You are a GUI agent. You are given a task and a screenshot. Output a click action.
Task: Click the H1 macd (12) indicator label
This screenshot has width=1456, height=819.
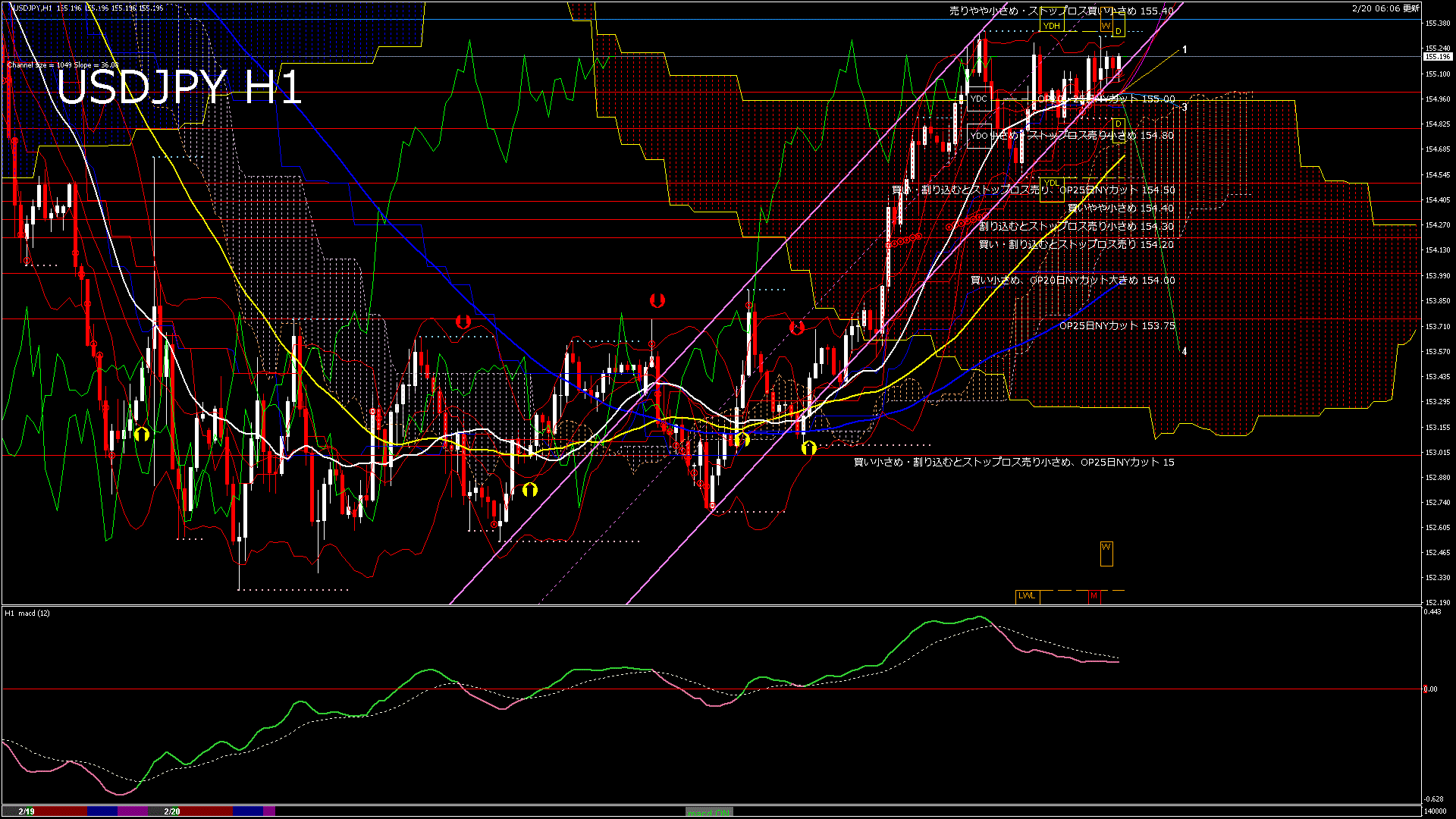(29, 614)
